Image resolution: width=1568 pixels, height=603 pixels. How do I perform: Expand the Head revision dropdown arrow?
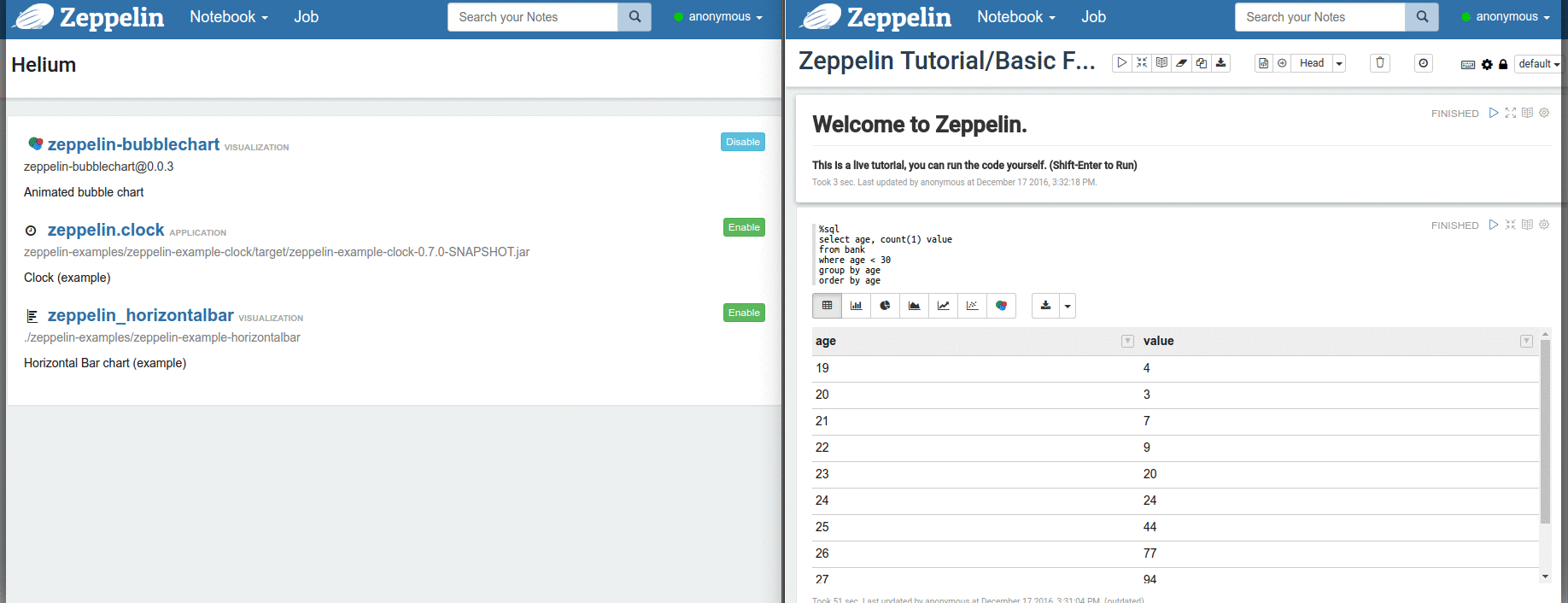(1338, 64)
